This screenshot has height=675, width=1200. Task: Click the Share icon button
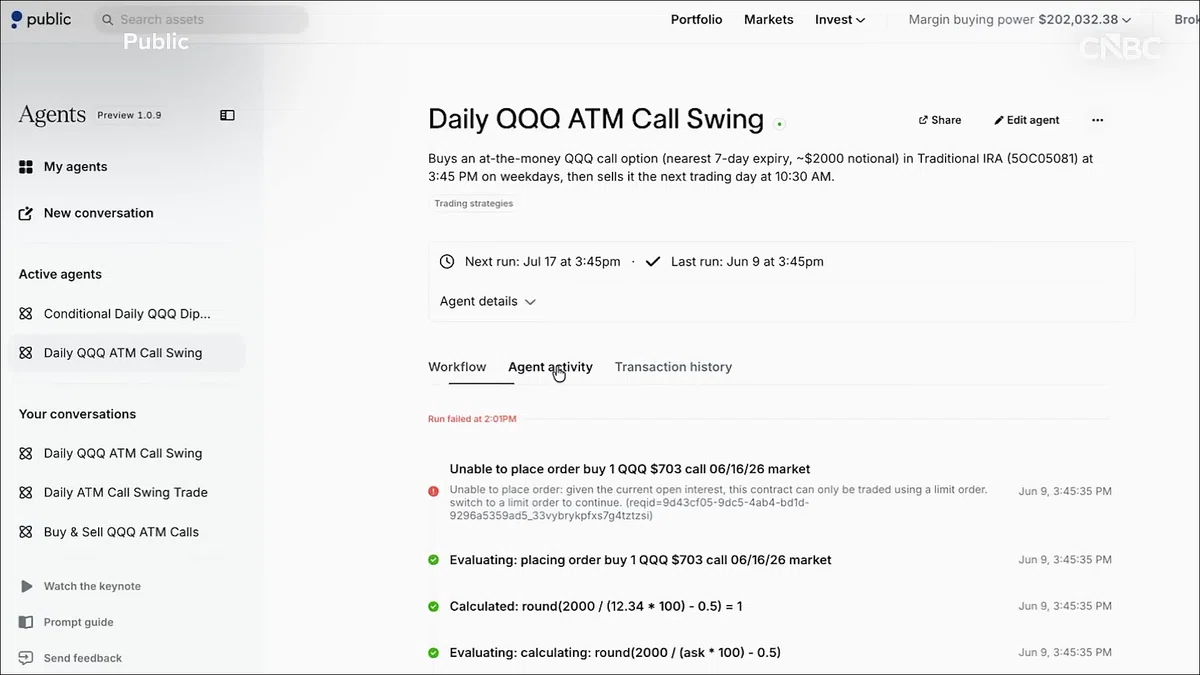(940, 120)
